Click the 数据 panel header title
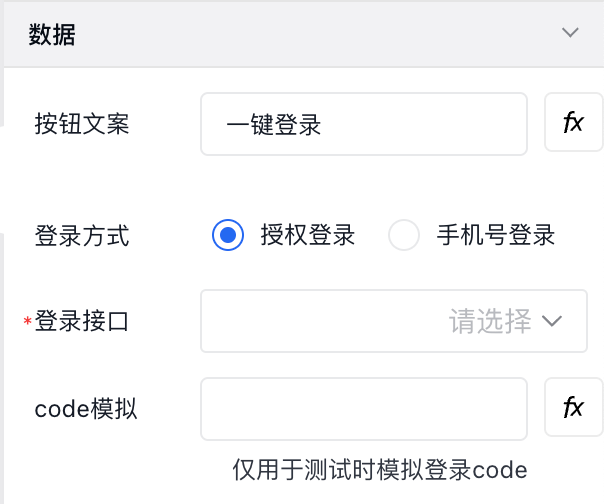The height and width of the screenshot is (504, 604). 53,34
